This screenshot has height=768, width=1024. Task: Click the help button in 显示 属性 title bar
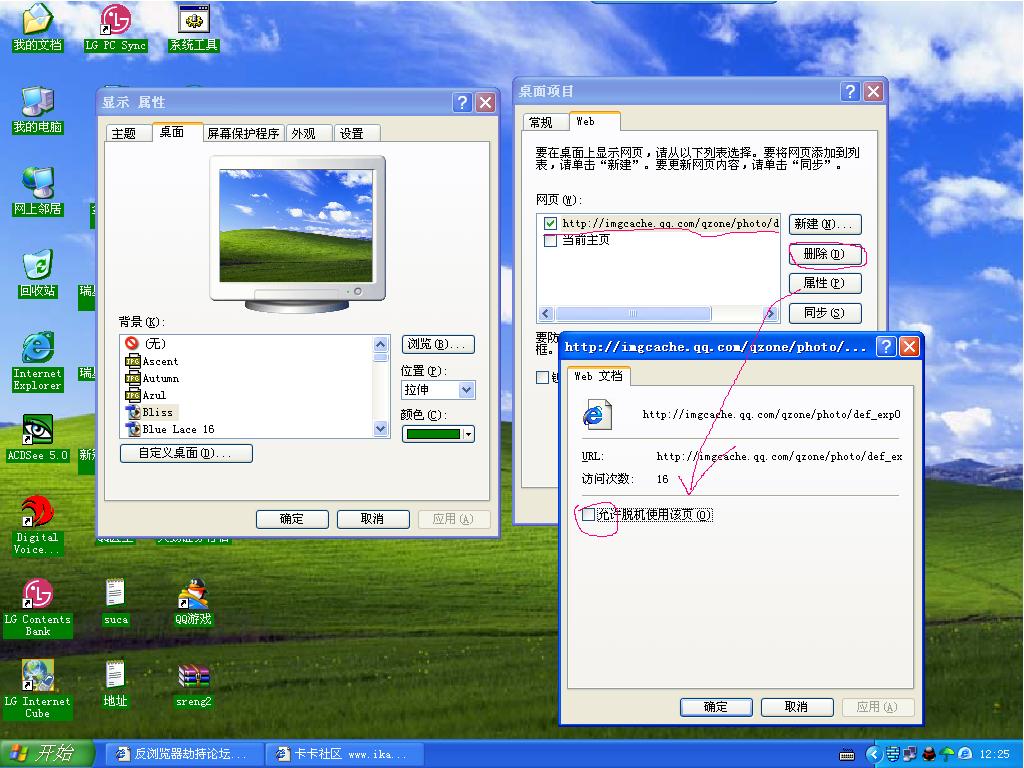(462, 102)
